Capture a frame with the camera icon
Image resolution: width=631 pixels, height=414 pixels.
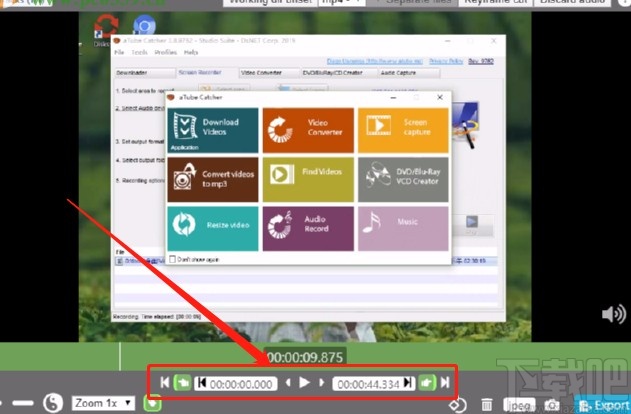click(552, 405)
